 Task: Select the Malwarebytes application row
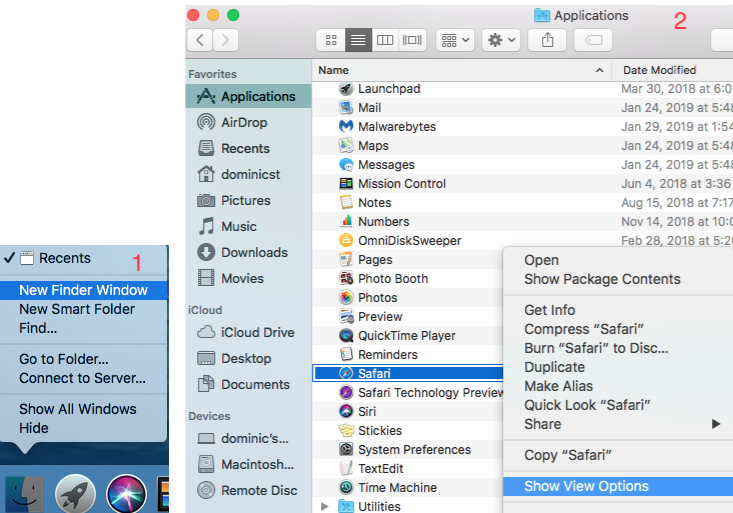522,127
